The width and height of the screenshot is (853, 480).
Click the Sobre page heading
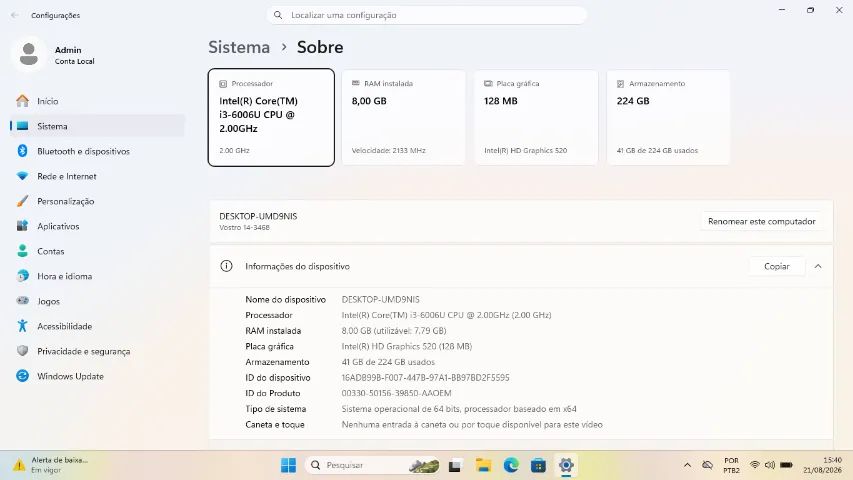[320, 47]
